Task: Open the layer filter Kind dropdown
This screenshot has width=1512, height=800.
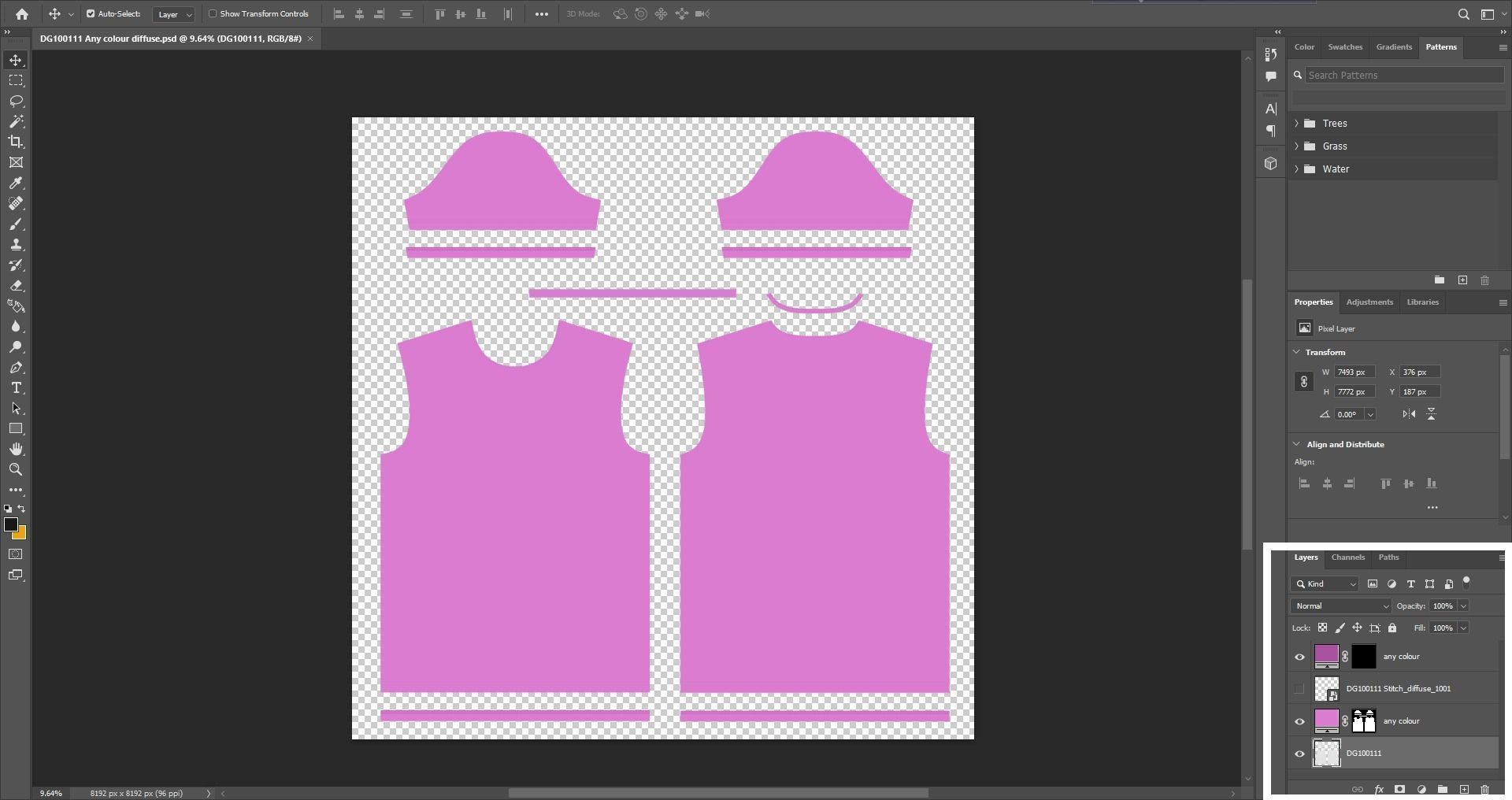Action: tap(1325, 584)
